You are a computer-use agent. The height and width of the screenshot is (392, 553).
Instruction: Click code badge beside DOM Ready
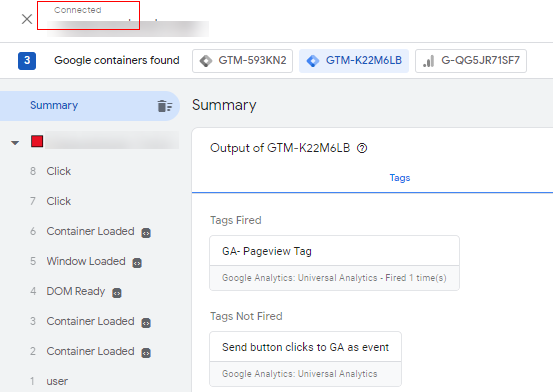point(117,293)
